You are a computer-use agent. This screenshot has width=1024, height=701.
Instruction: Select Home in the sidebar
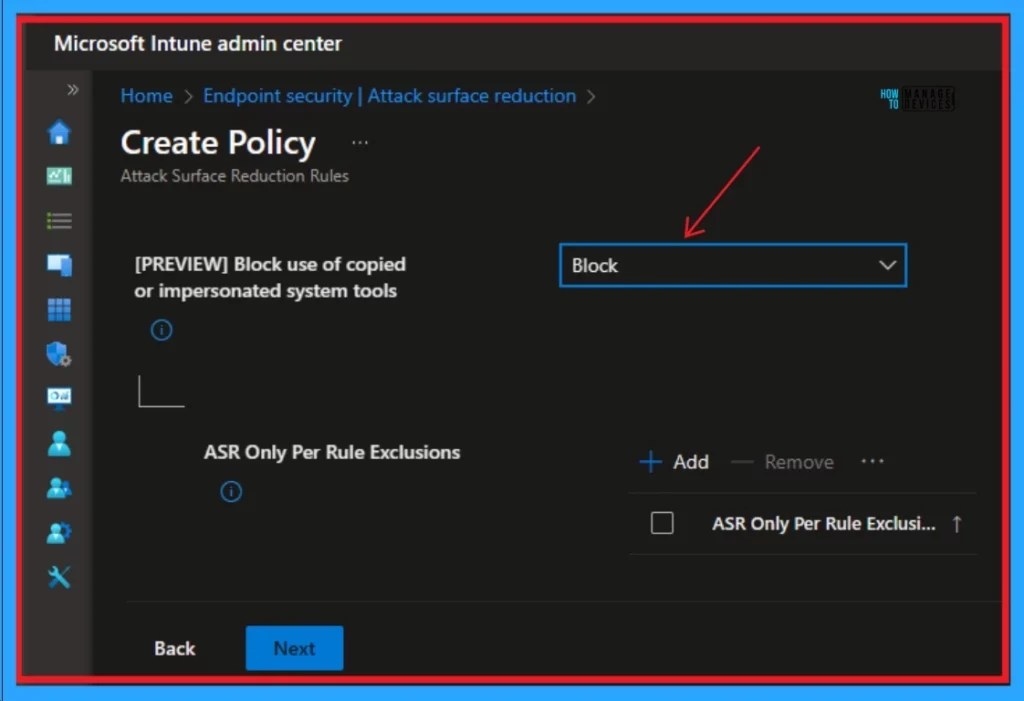(59, 131)
